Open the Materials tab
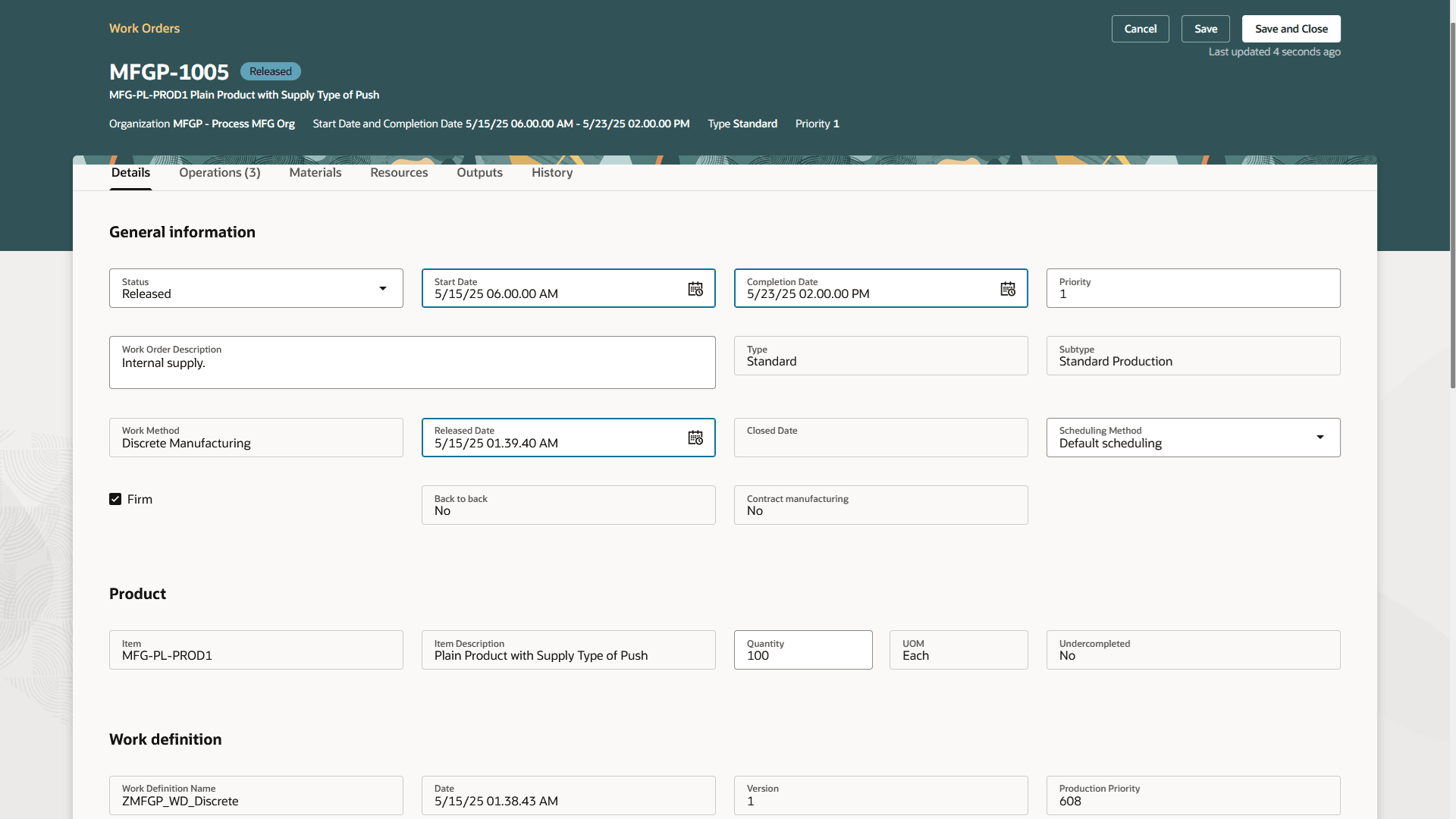 pos(315,173)
